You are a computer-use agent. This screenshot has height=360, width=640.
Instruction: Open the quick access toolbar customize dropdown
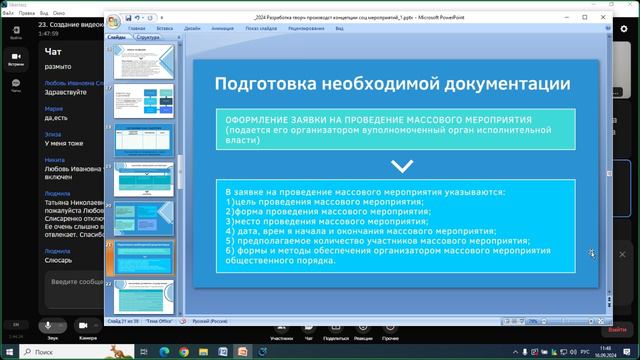pos(162,18)
